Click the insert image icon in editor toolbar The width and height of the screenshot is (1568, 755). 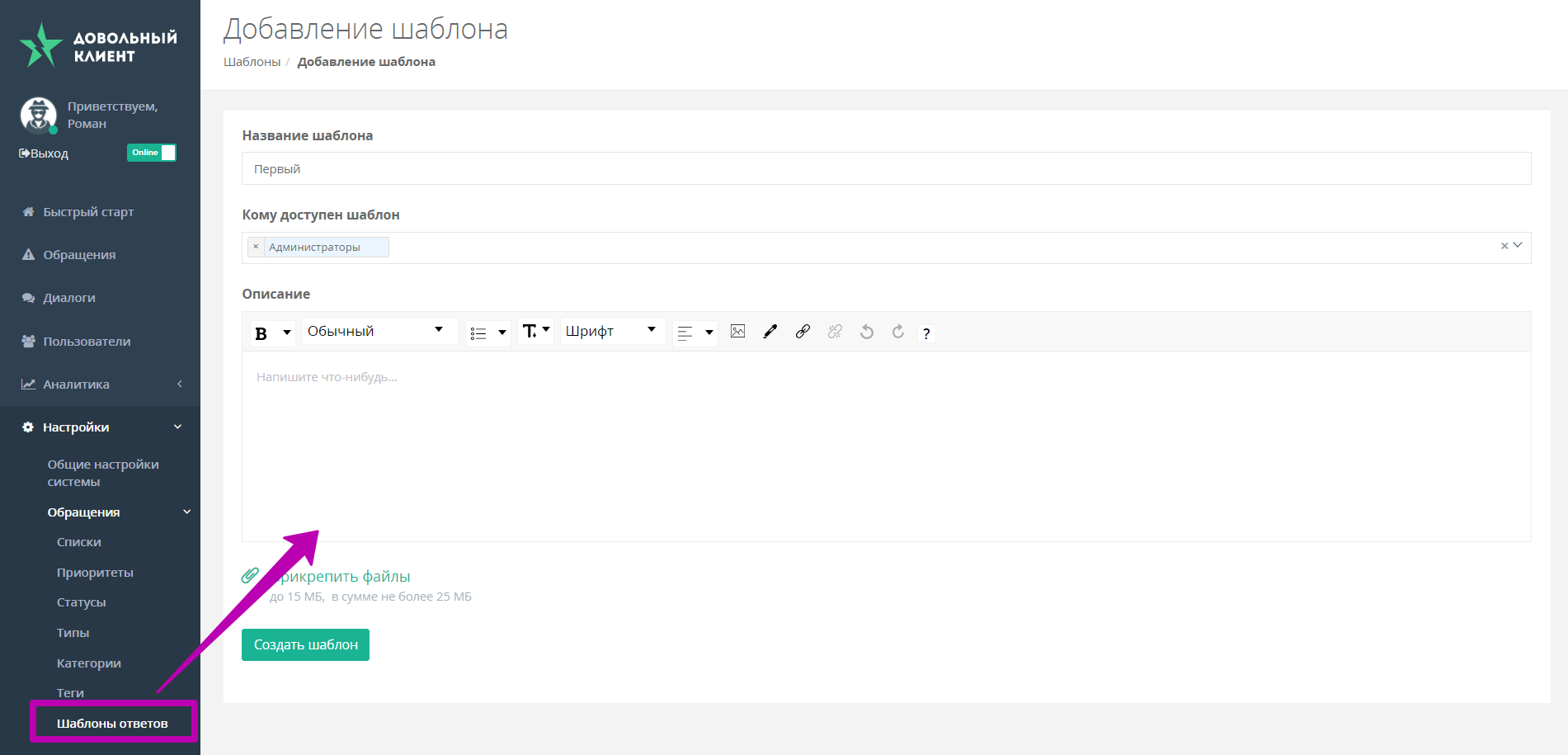(737, 332)
